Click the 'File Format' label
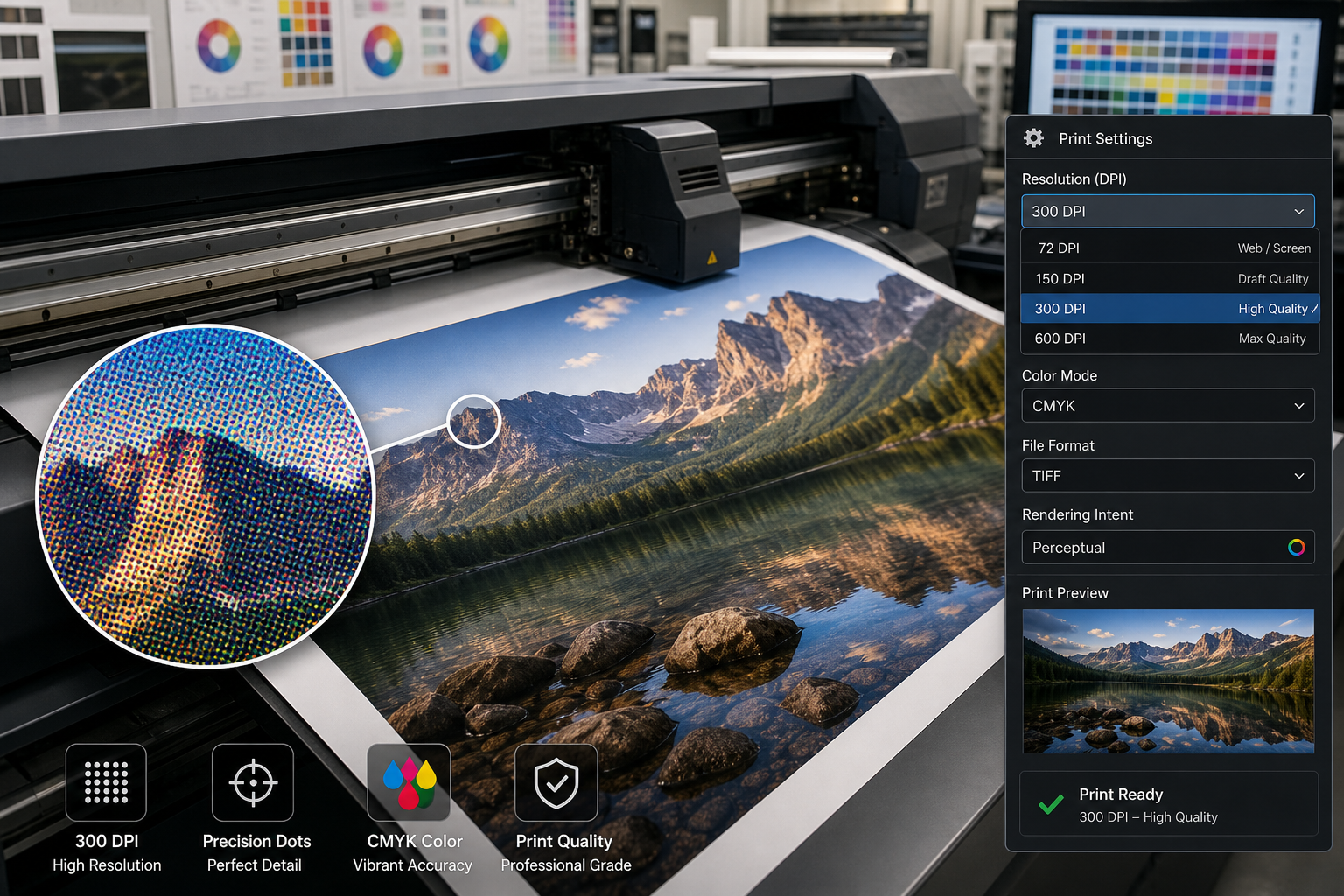The width and height of the screenshot is (1344, 896). tap(1058, 445)
